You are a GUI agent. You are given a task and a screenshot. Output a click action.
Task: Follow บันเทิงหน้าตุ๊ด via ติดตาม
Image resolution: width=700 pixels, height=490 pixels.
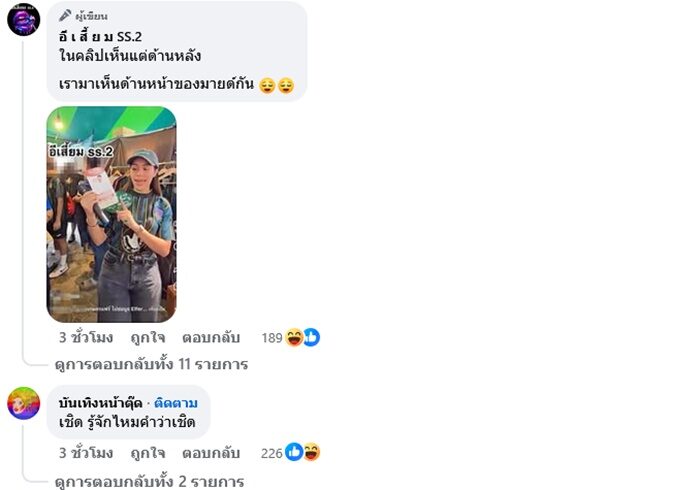176,403
